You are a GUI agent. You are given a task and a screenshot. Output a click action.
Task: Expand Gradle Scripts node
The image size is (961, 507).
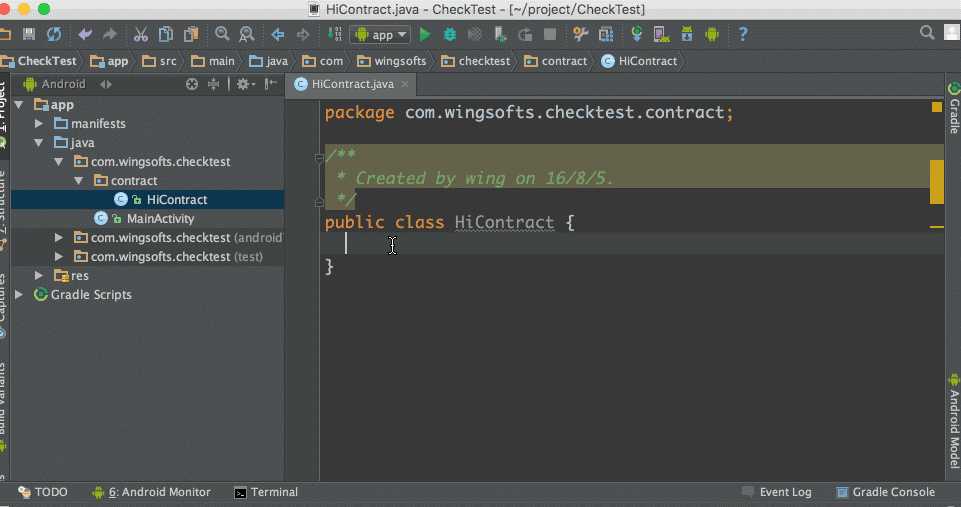pyautogui.click(x=19, y=294)
